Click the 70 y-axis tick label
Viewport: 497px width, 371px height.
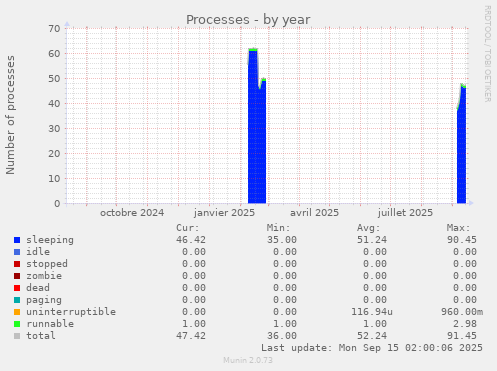[54, 29]
